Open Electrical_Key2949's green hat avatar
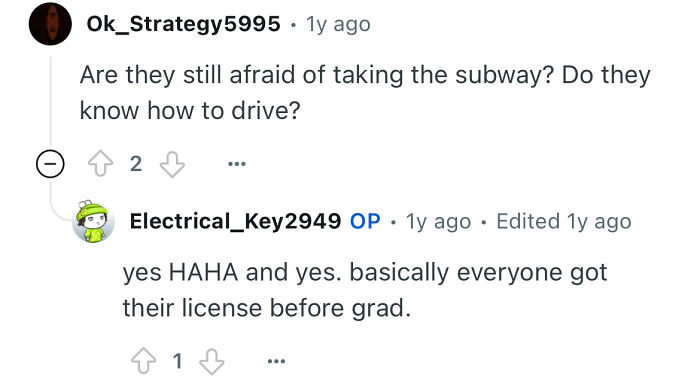 [x=93, y=221]
